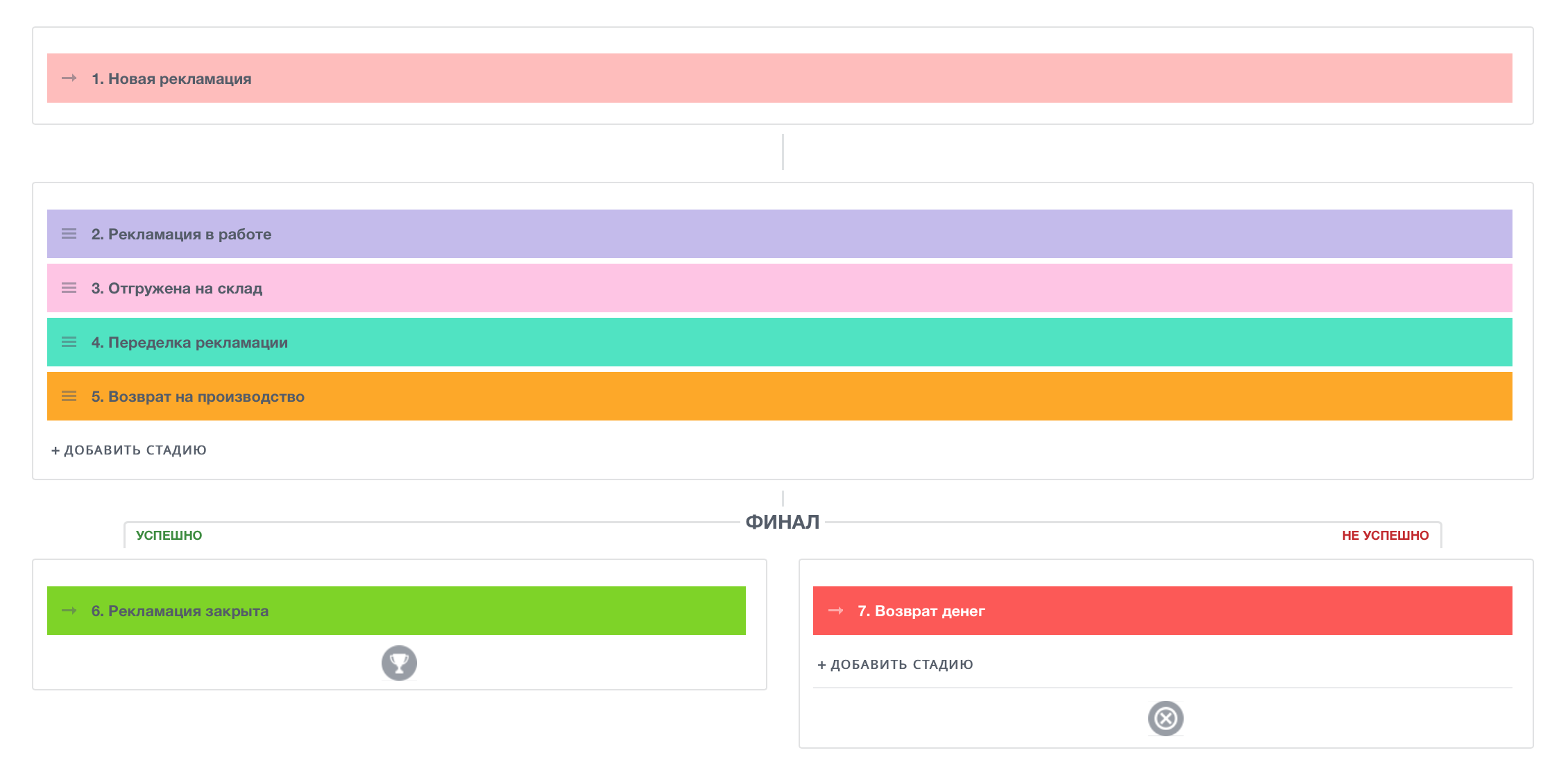Click the arrow icon on Новая рекламация stage
The width and height of the screenshot is (1568, 773).
click(x=69, y=78)
